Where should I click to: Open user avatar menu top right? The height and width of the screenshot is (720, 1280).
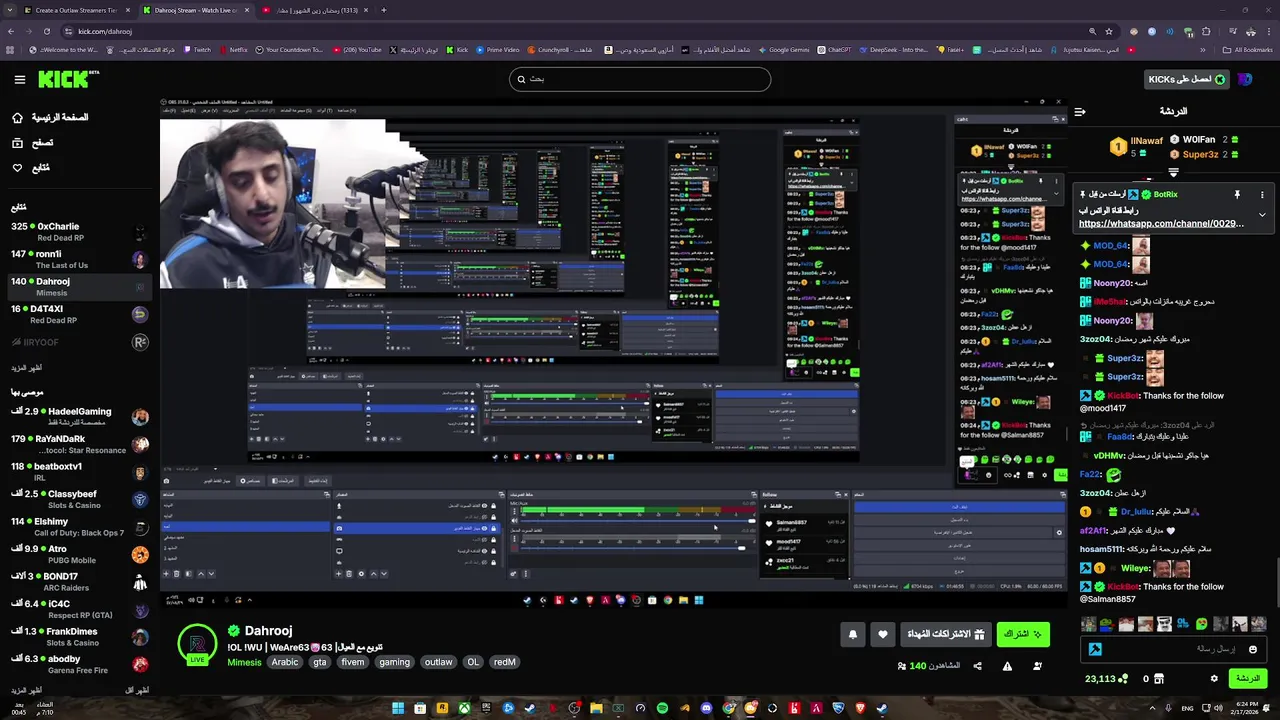click(1244, 79)
